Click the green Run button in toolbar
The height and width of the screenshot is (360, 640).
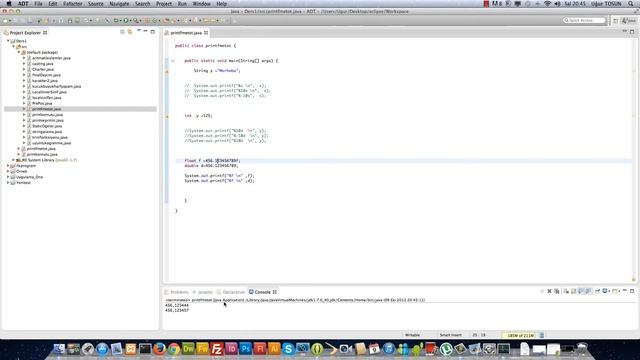[x=126, y=20]
